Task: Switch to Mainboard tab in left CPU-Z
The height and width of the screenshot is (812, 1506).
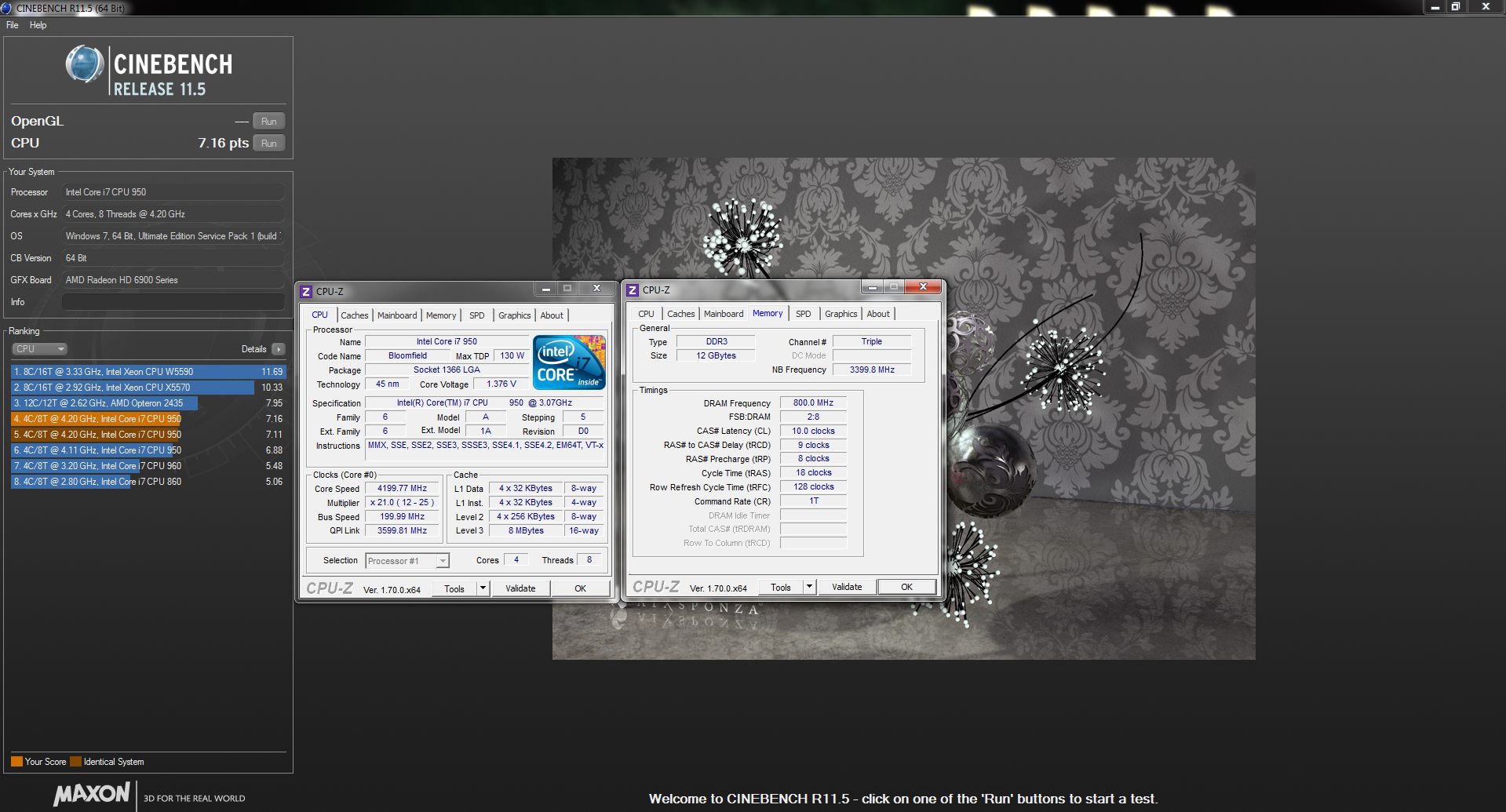Action: click(x=397, y=315)
